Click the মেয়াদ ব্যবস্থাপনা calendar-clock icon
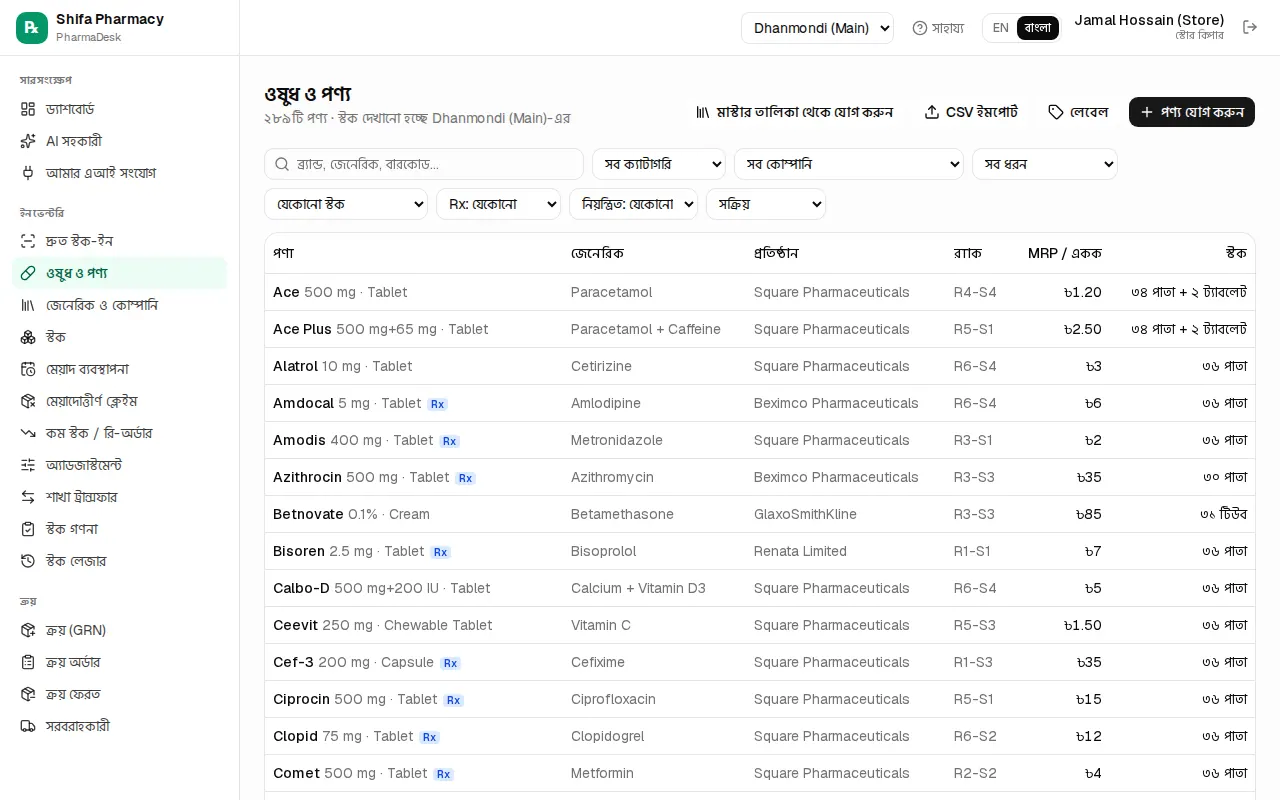This screenshot has height=800, width=1280. [x=28, y=369]
